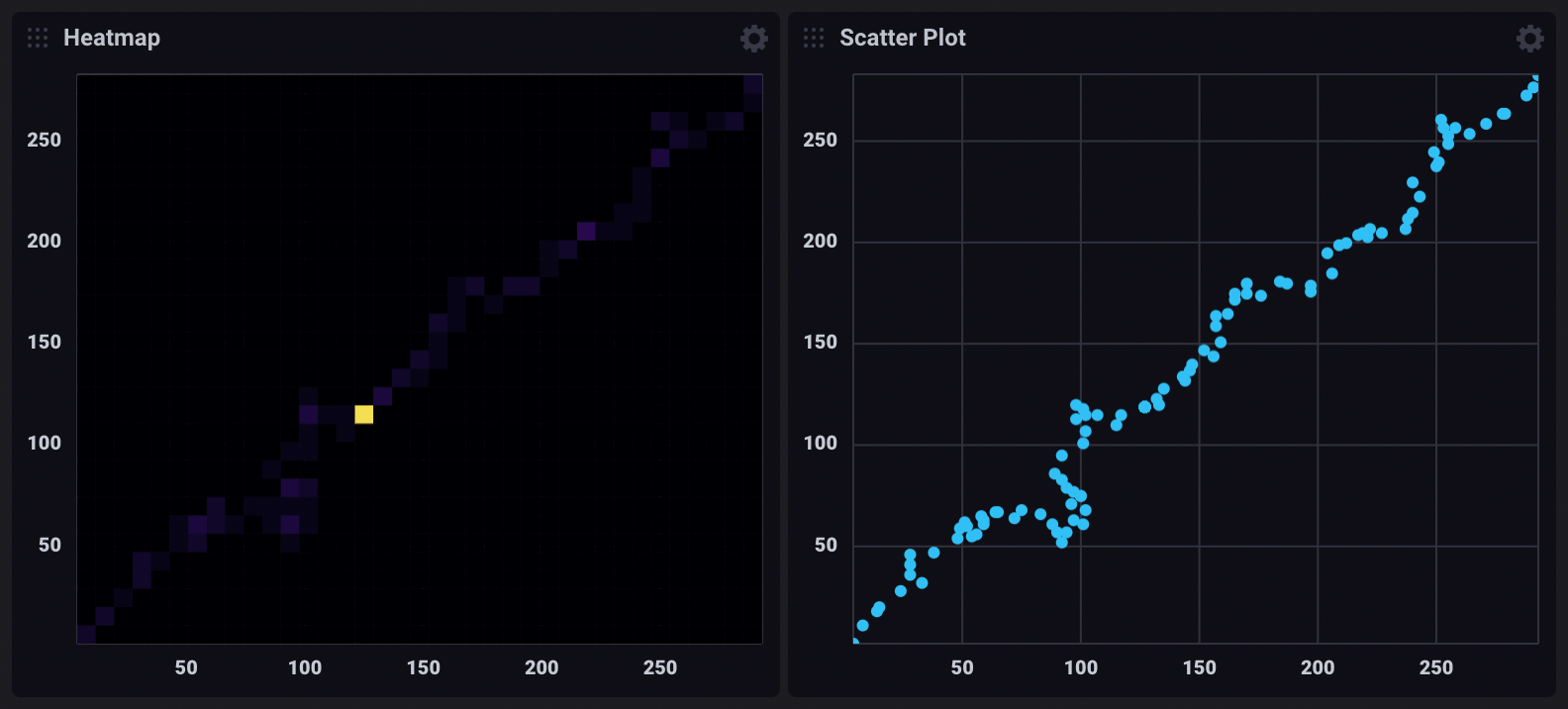This screenshot has width=1568, height=709.
Task: Click the bottom-left corner heatmap cell
Action: pyautogui.click(x=86, y=635)
